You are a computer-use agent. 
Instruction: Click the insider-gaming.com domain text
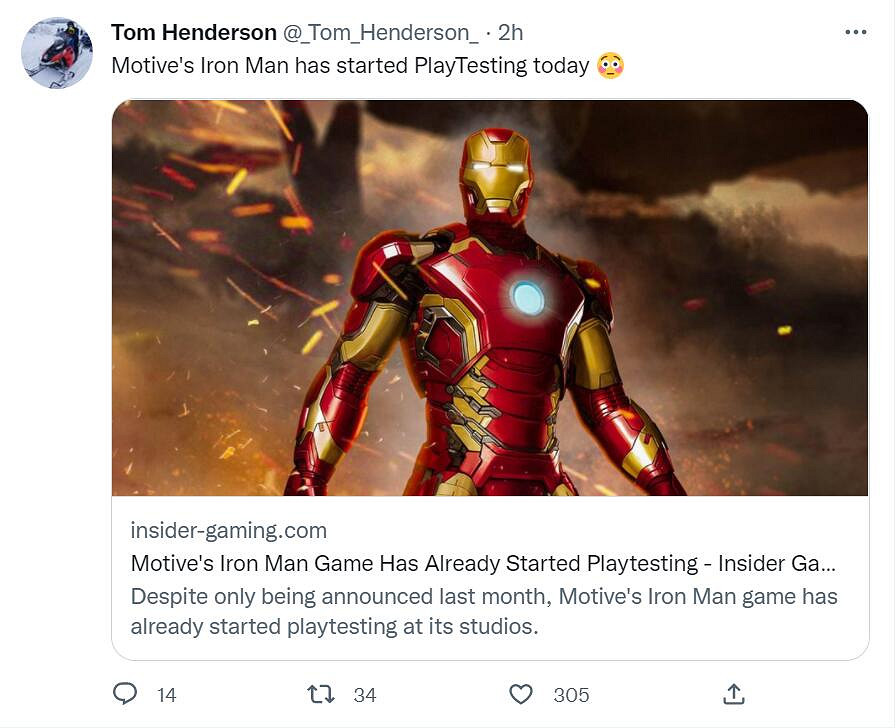(229, 530)
